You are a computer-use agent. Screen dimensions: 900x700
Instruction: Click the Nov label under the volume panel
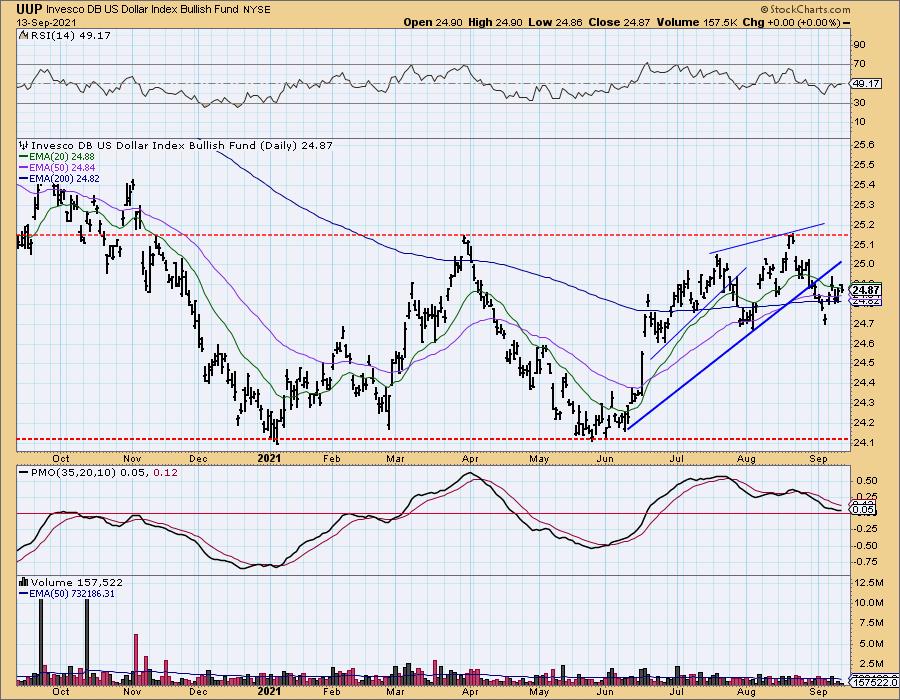coord(133,691)
